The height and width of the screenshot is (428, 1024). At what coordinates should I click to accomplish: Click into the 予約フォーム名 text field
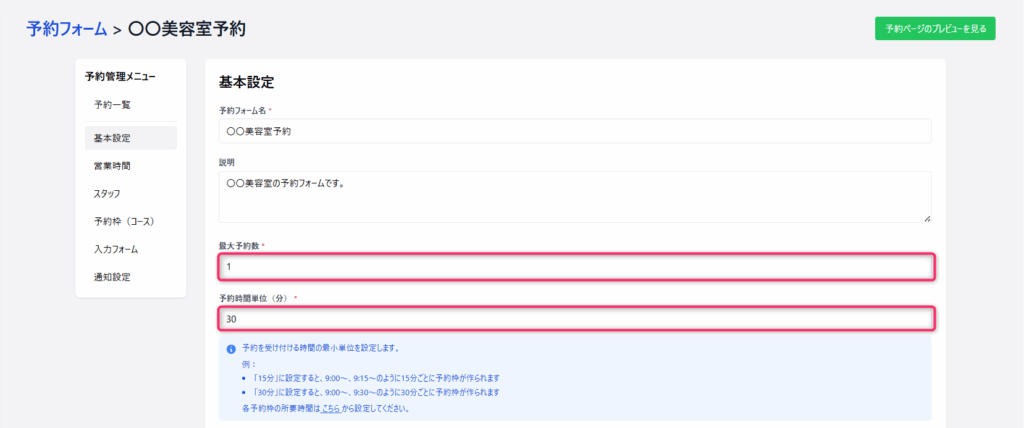click(x=574, y=131)
